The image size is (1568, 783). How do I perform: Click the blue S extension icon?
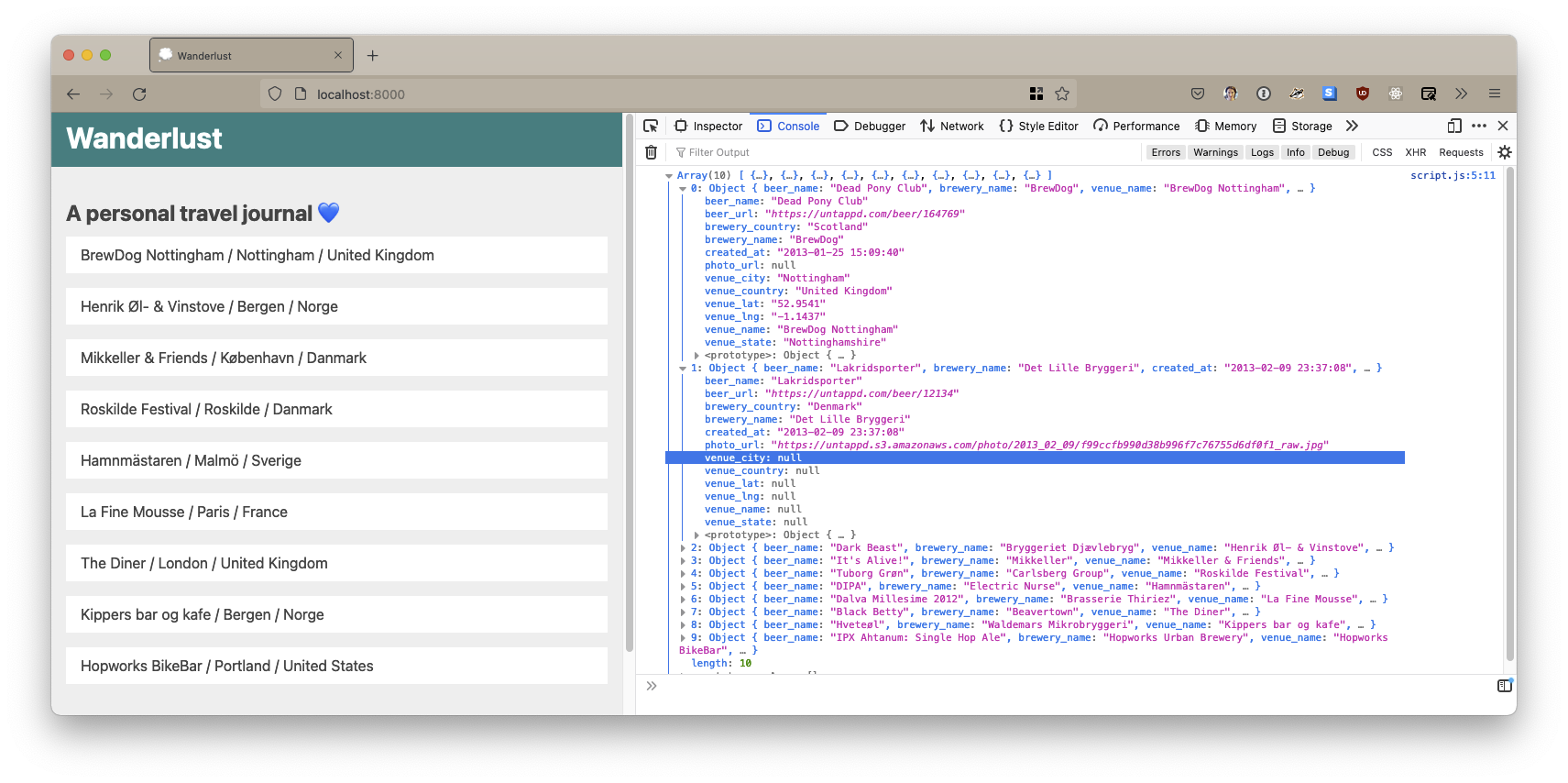pos(1330,94)
